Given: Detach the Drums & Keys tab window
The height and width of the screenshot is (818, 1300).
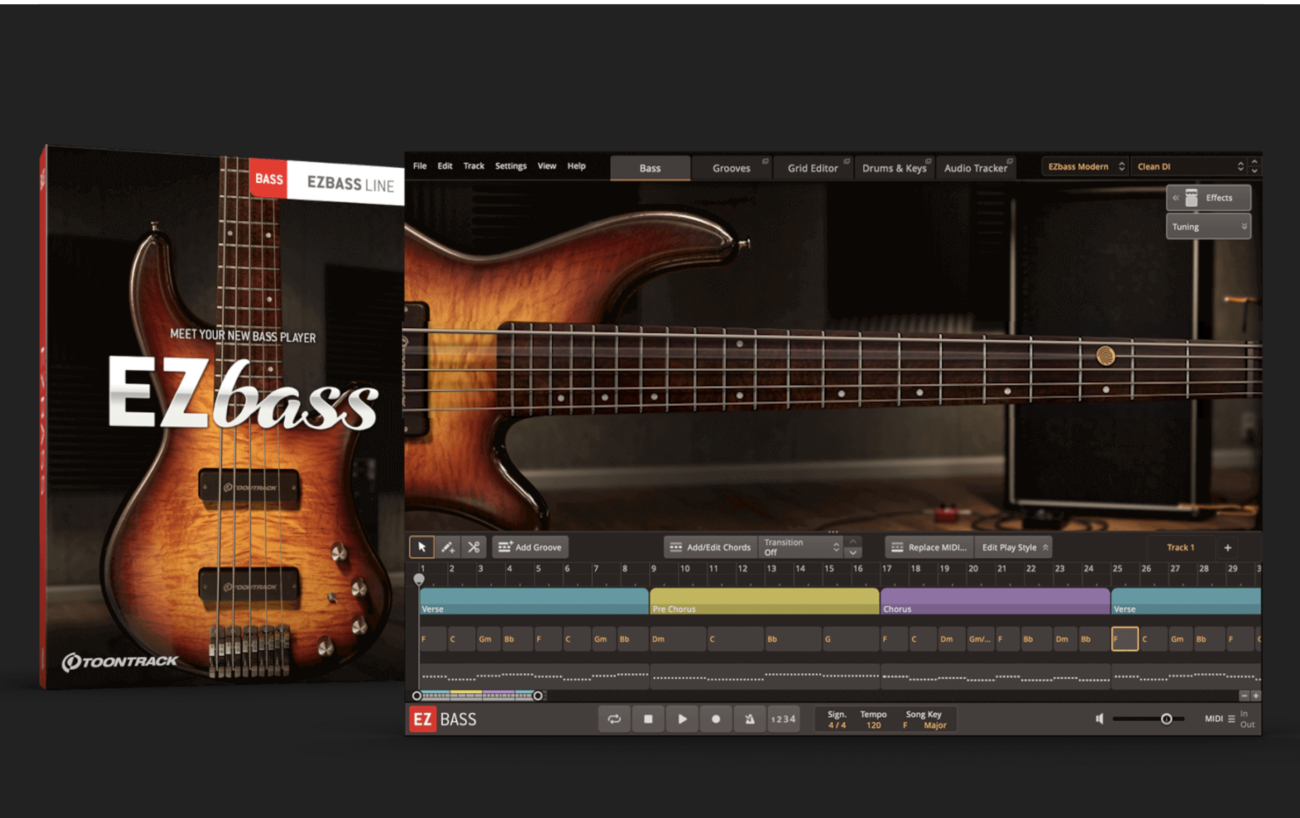Looking at the screenshot, I should click(x=928, y=161).
